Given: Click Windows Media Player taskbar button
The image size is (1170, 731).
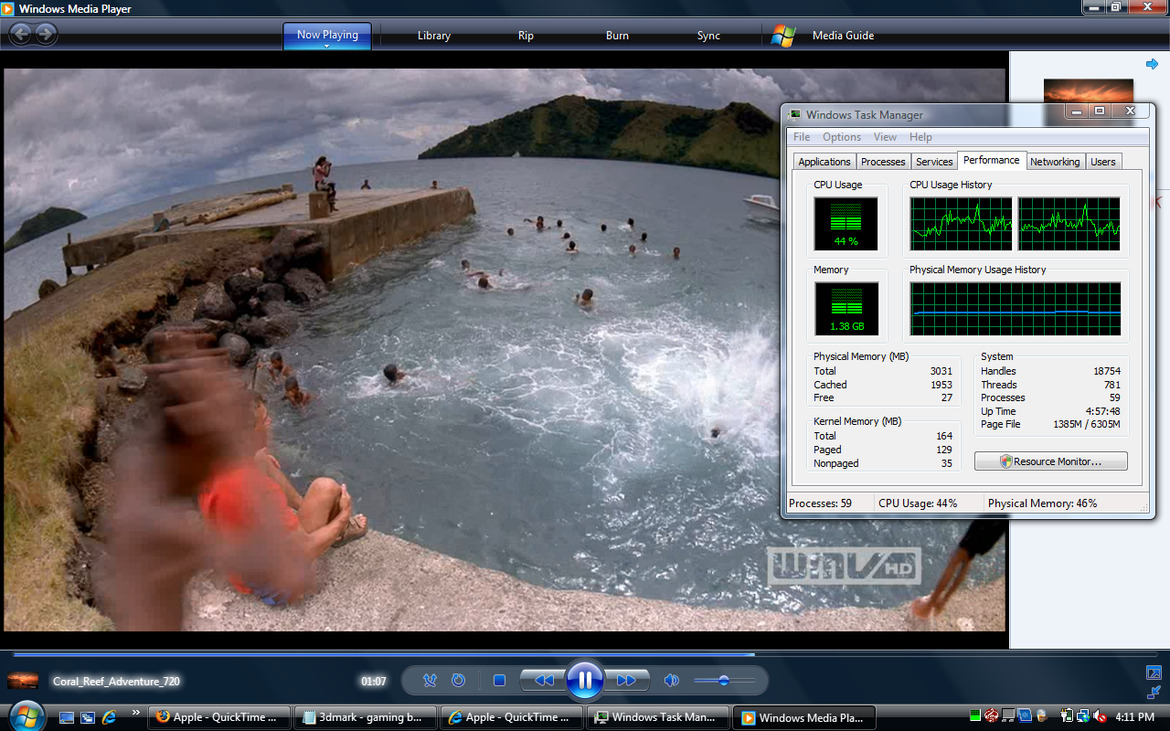Looking at the screenshot, I should tap(804, 717).
